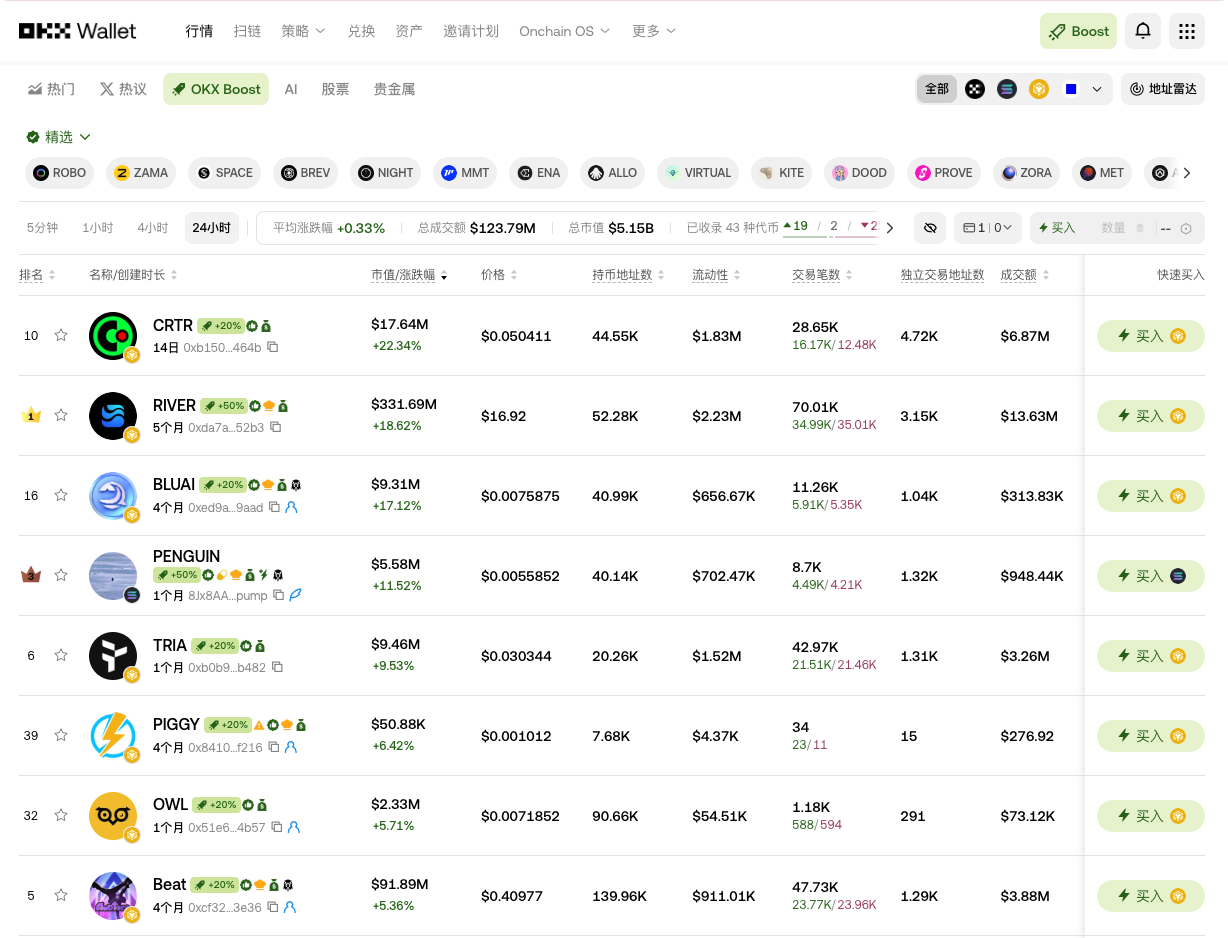The height and width of the screenshot is (938, 1228).
Task: Select the 24小时 timeframe
Action: tap(212, 227)
